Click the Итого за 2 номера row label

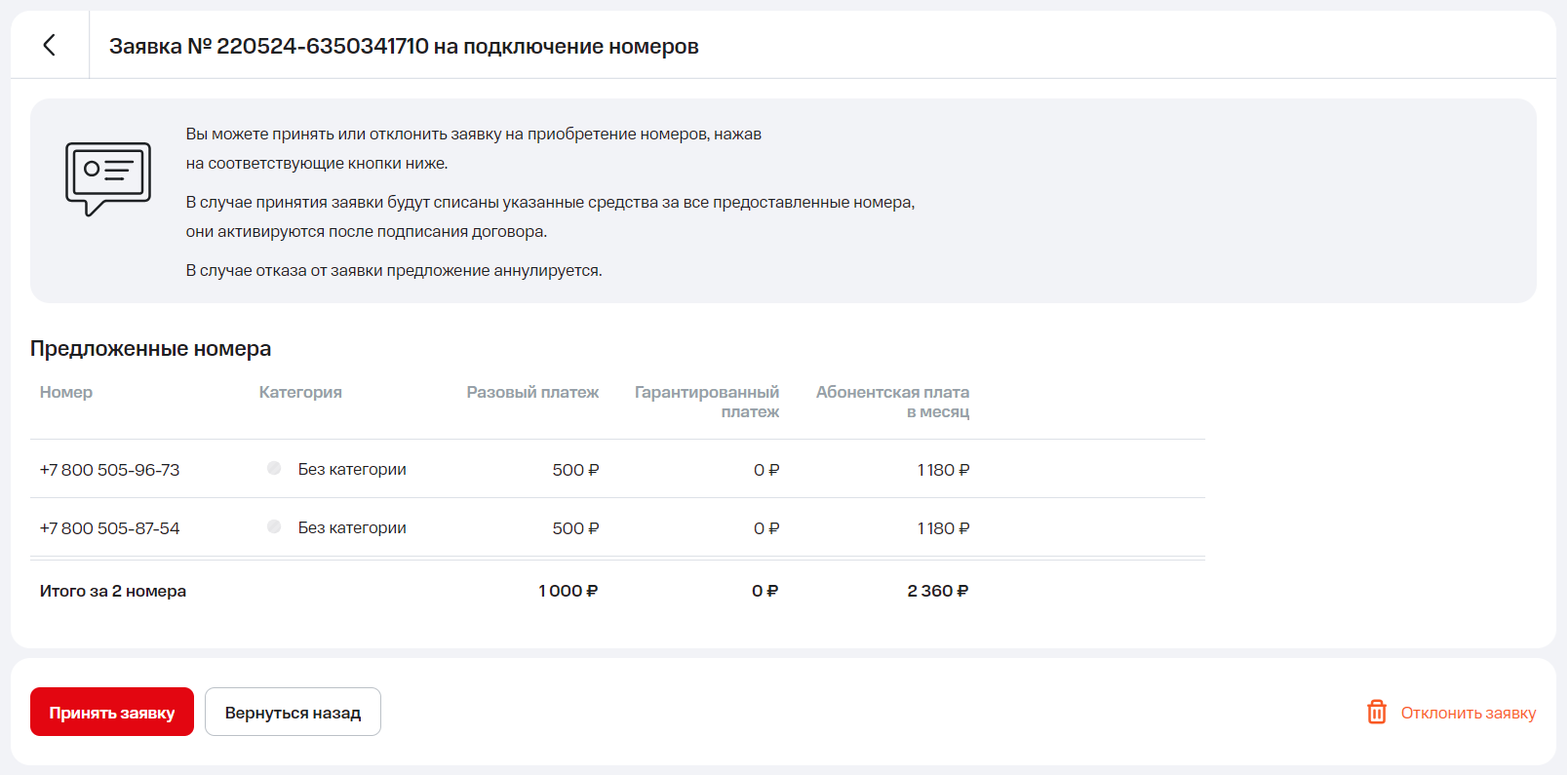(x=113, y=591)
